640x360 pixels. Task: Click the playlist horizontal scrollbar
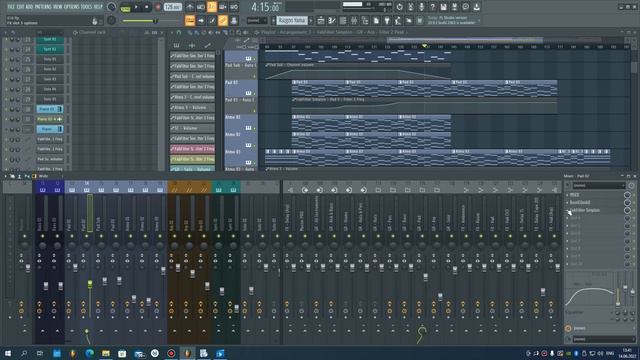click(x=464, y=40)
